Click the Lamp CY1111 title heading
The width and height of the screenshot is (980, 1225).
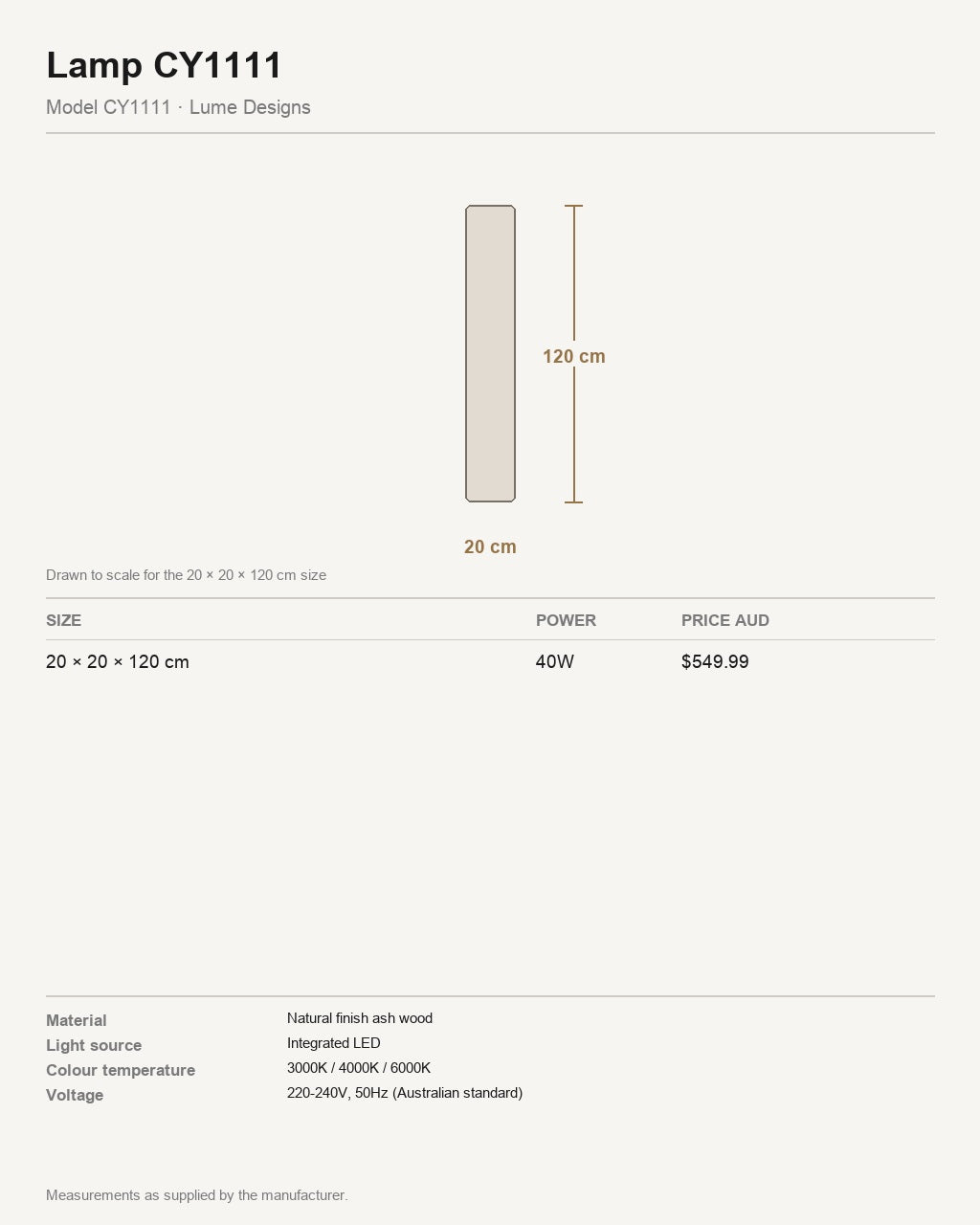click(x=165, y=65)
